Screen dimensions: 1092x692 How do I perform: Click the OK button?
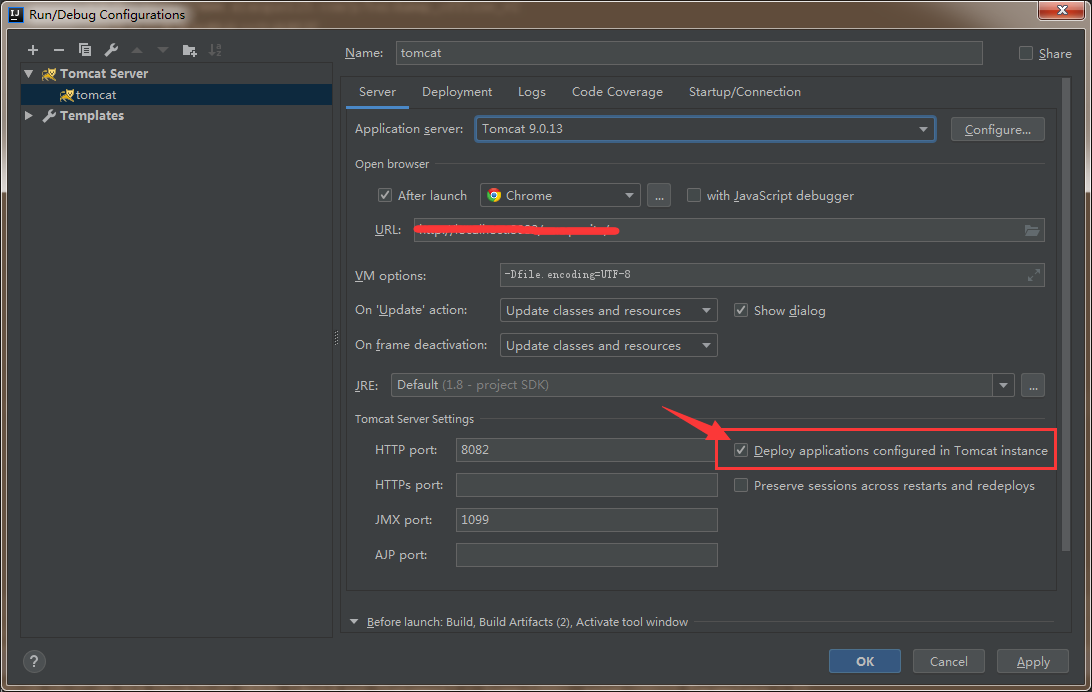pyautogui.click(x=864, y=661)
